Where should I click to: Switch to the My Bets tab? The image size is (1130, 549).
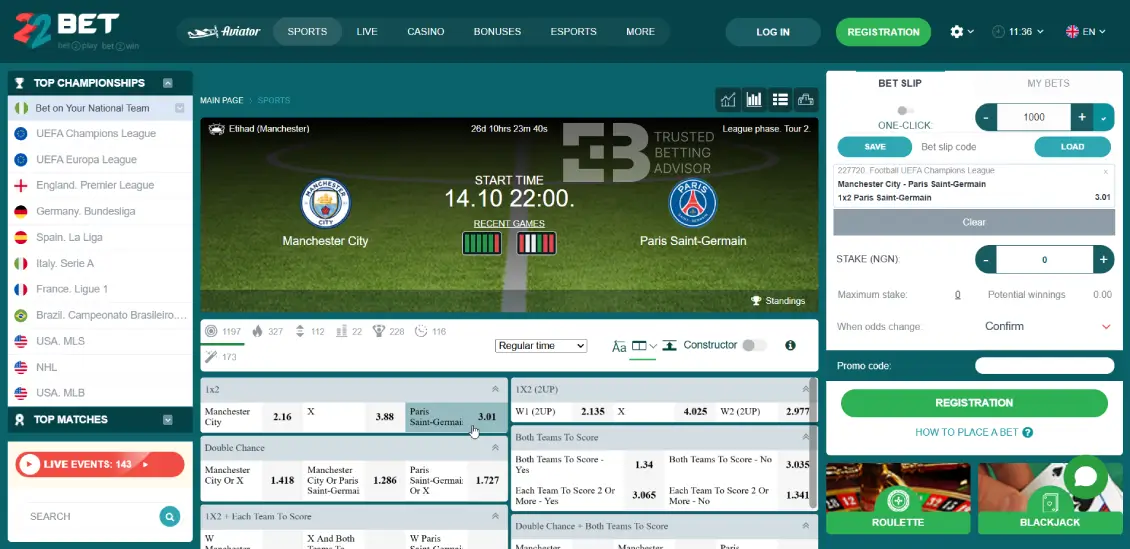coord(1048,84)
